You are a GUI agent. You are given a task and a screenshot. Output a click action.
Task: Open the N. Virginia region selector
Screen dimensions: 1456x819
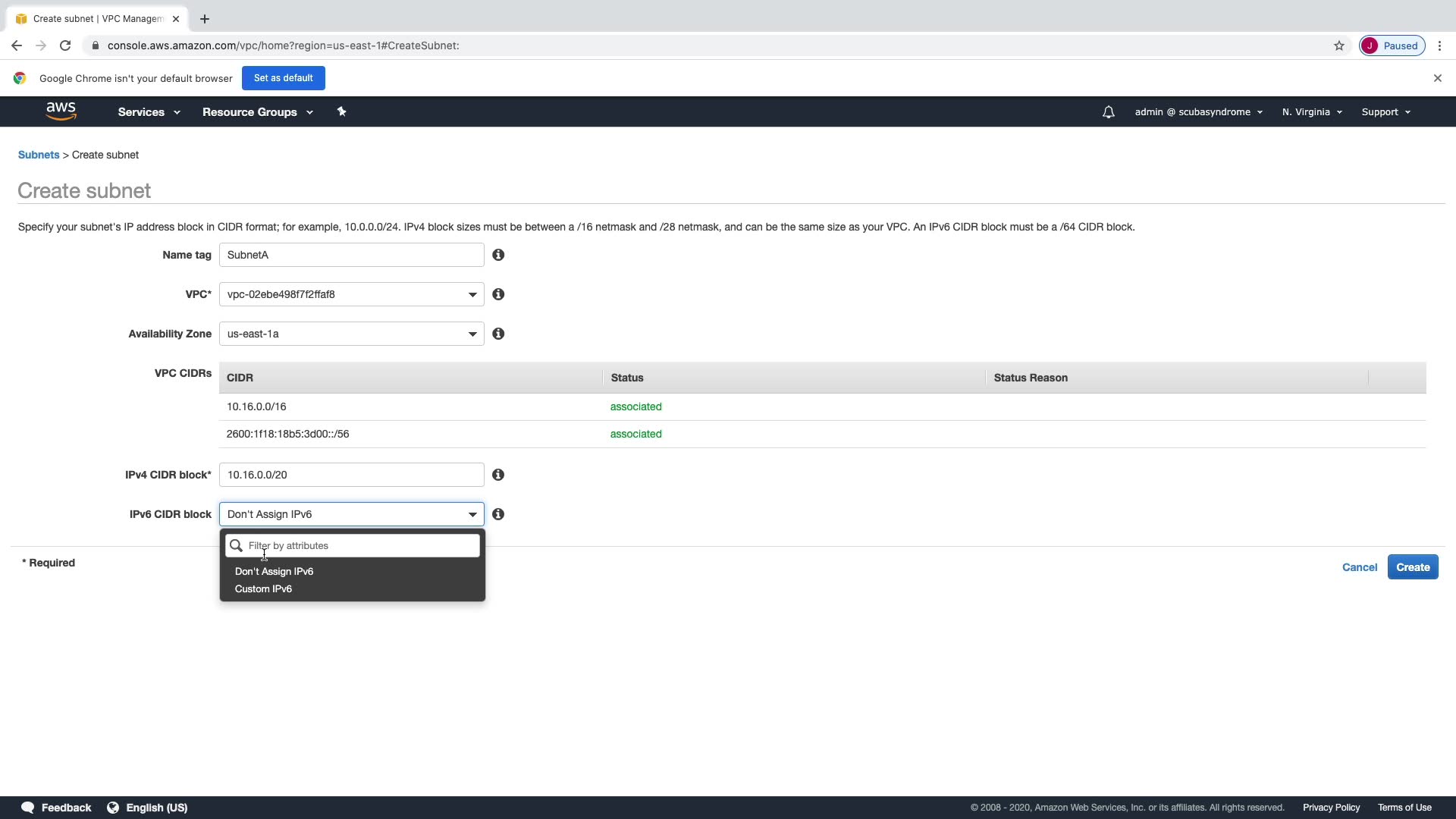pos(1312,112)
